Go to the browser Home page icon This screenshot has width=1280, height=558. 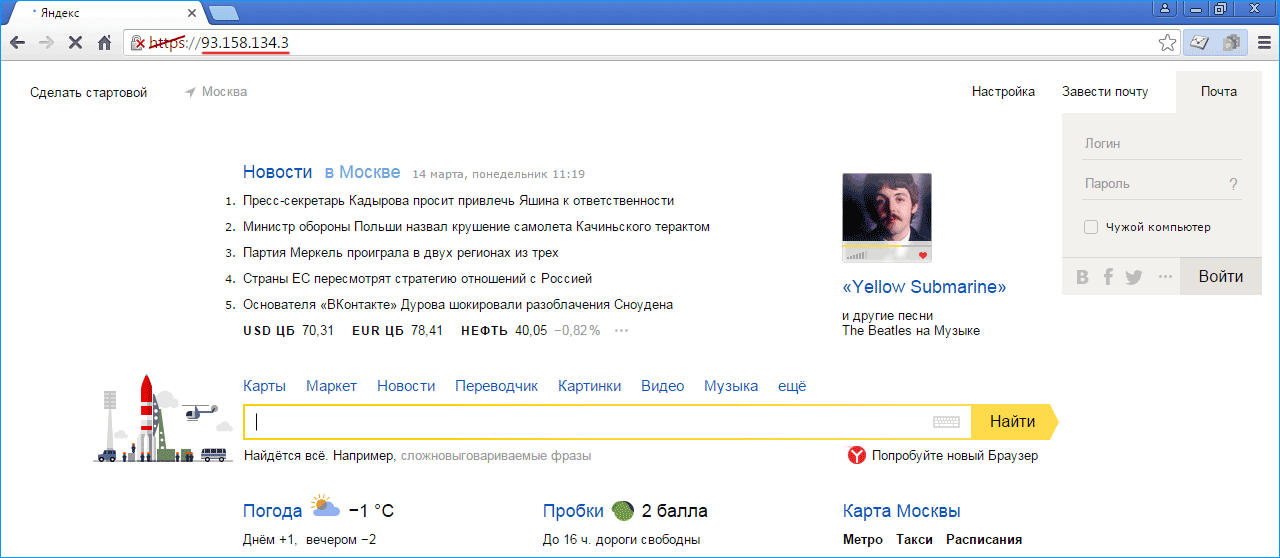(x=104, y=43)
